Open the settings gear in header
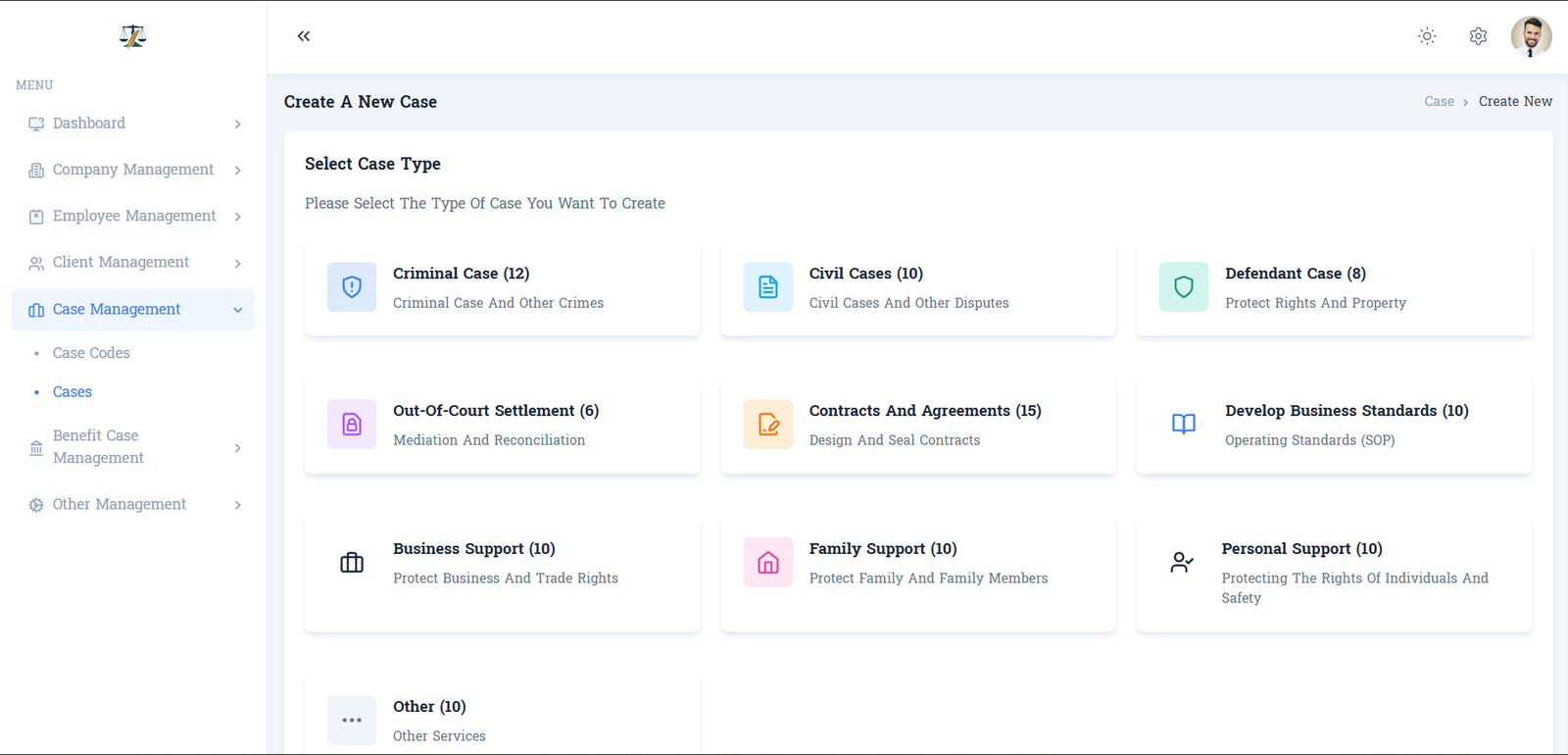Screen dimensions: 1568x755 coord(1478,36)
